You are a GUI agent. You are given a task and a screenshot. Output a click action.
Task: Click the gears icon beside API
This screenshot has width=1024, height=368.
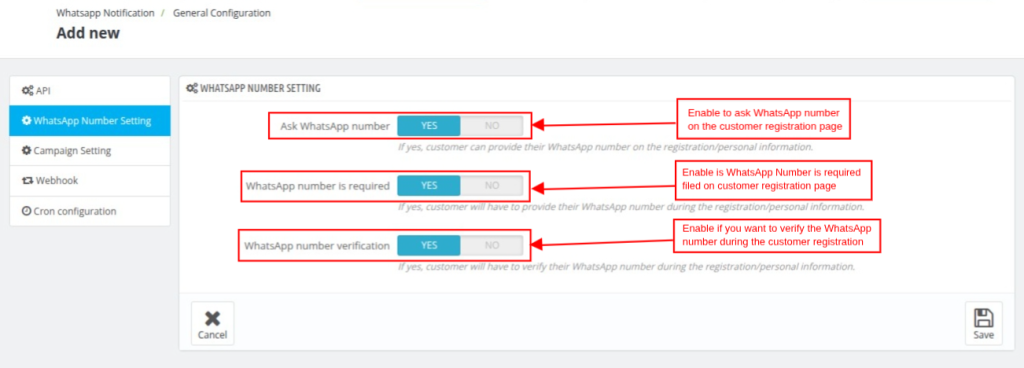pyautogui.click(x=27, y=91)
